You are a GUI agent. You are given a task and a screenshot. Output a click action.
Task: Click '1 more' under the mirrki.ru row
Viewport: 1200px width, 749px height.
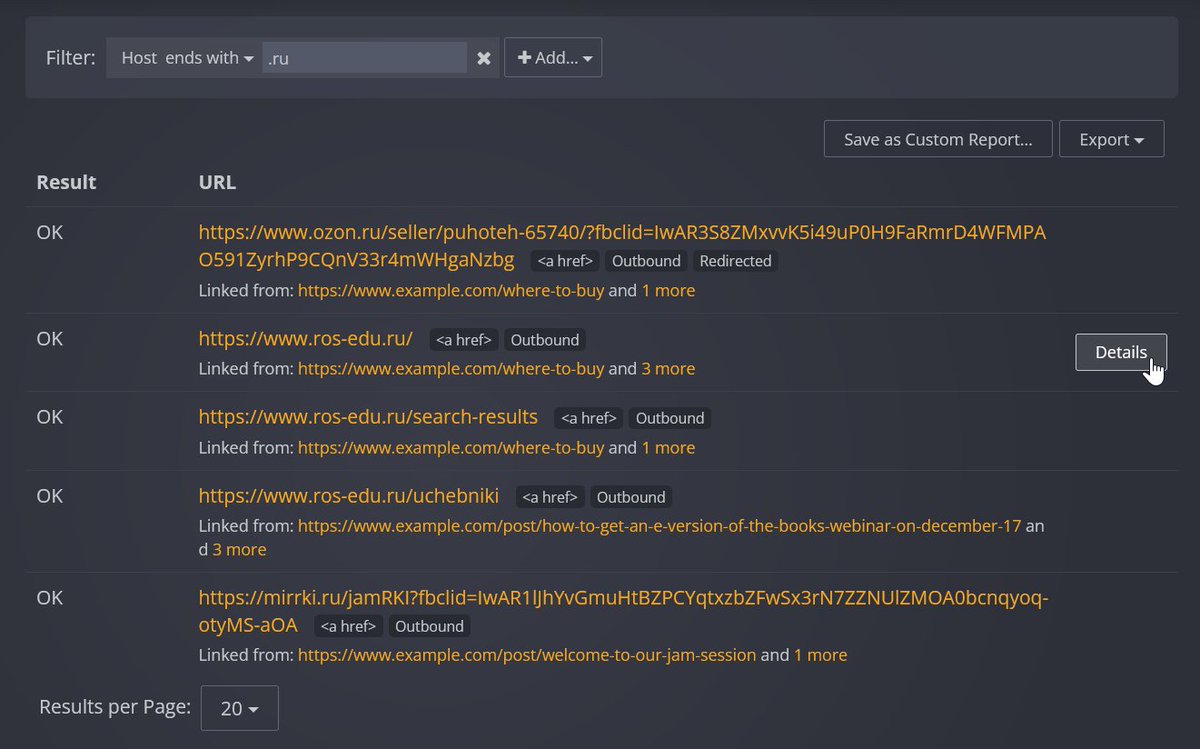pyautogui.click(x=820, y=655)
